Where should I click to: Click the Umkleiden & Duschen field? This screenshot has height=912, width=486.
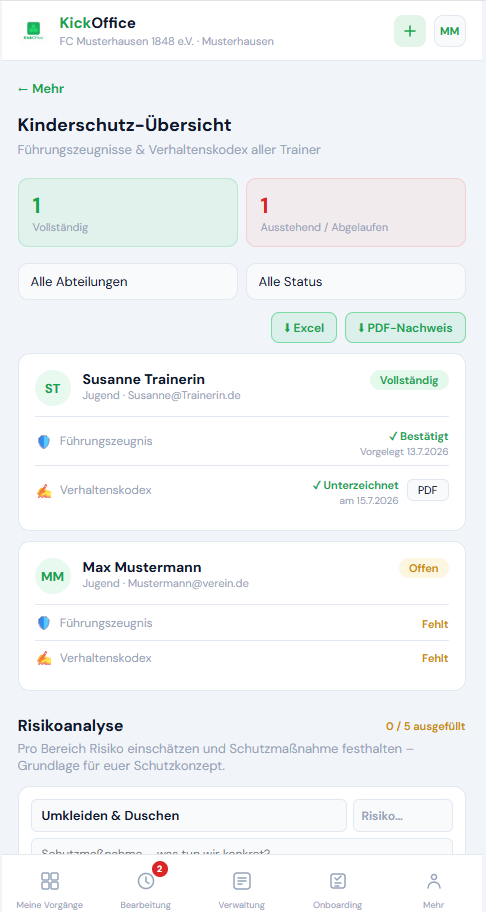pyautogui.click(x=189, y=815)
